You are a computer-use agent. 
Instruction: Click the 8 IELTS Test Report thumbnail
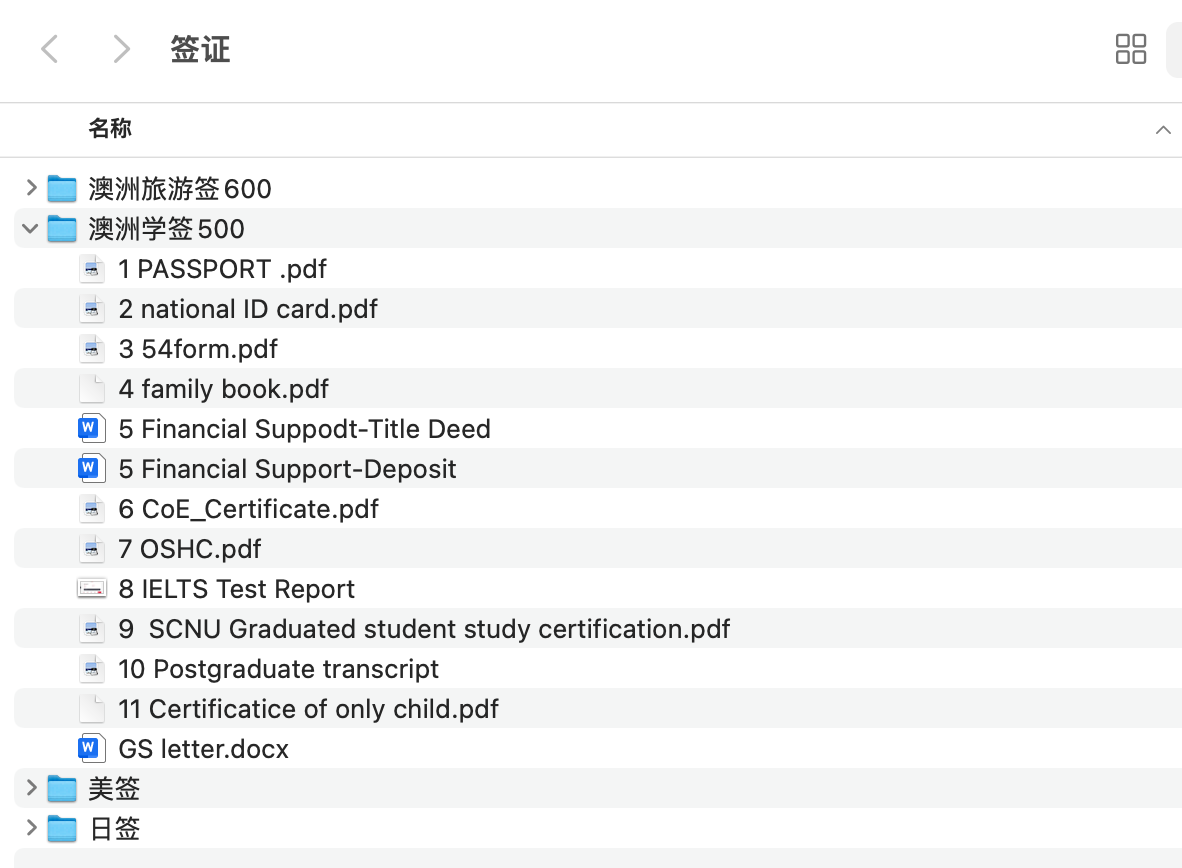point(92,589)
